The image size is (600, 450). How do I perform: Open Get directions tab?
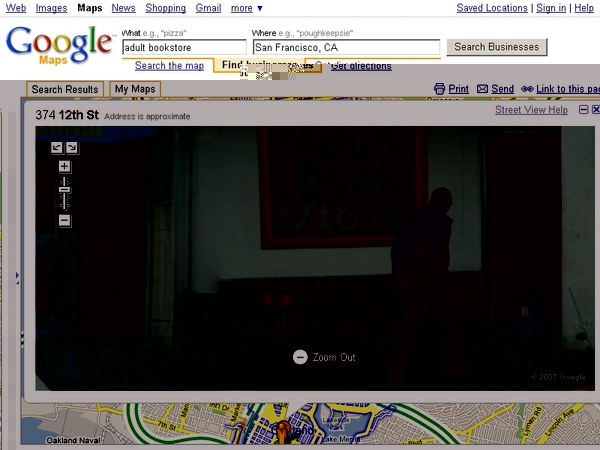(x=361, y=66)
